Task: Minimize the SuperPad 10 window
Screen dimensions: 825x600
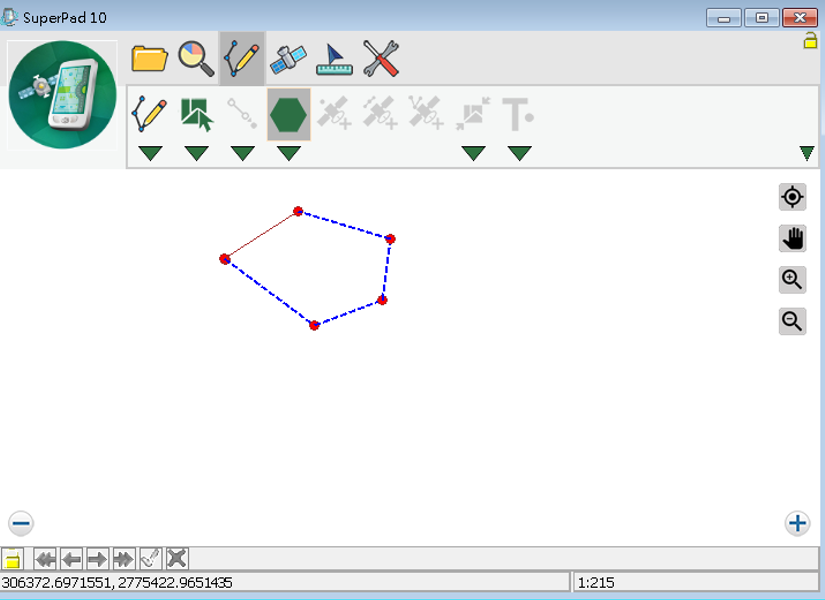Action: 723,18
